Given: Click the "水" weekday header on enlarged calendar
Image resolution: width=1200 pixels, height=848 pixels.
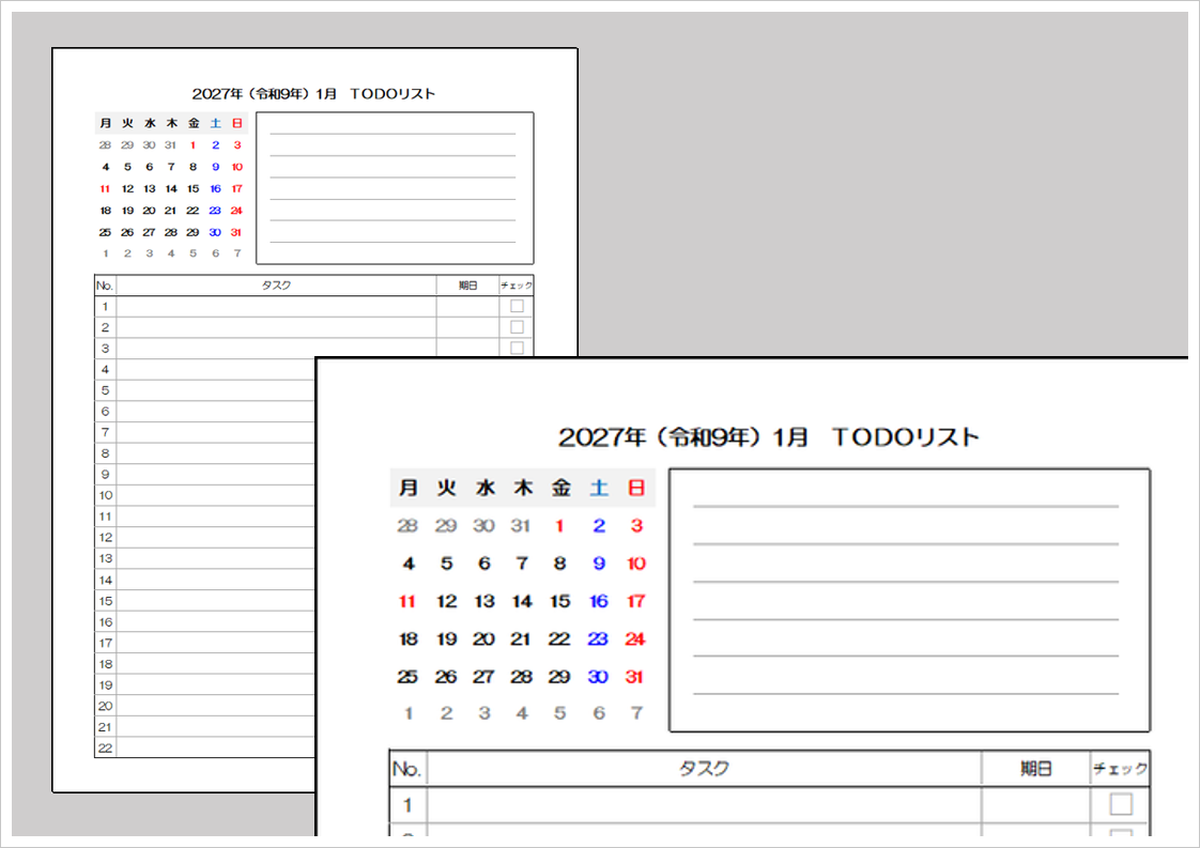Looking at the screenshot, I should pyautogui.click(x=485, y=488).
